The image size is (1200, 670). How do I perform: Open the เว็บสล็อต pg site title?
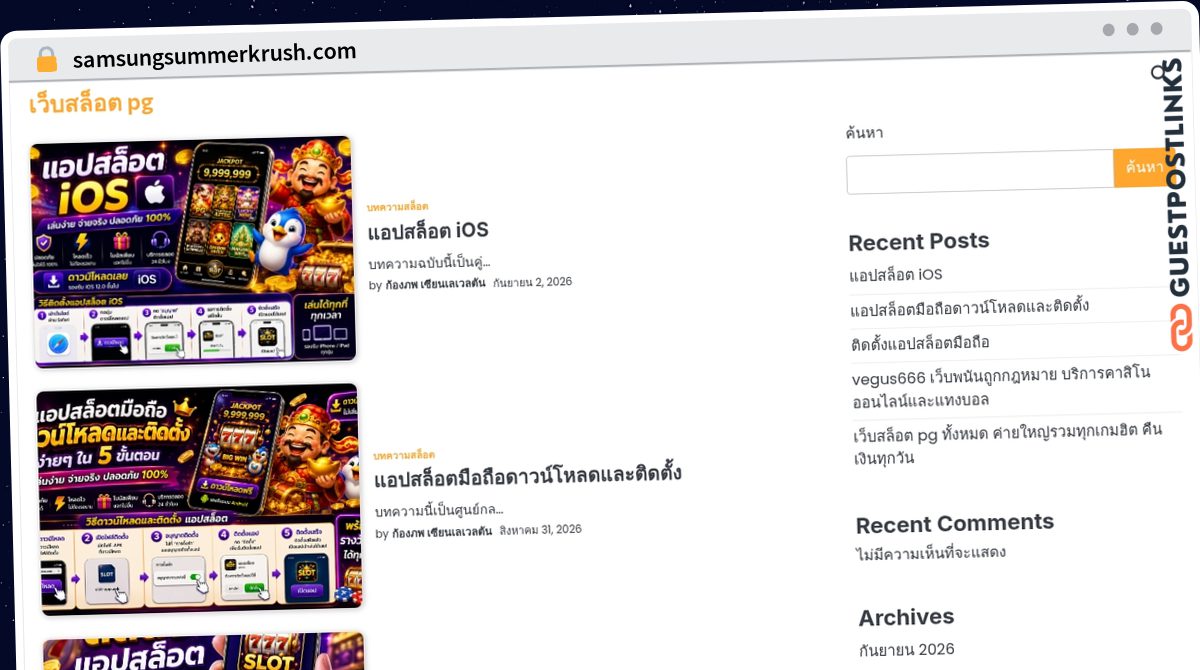[x=91, y=103]
